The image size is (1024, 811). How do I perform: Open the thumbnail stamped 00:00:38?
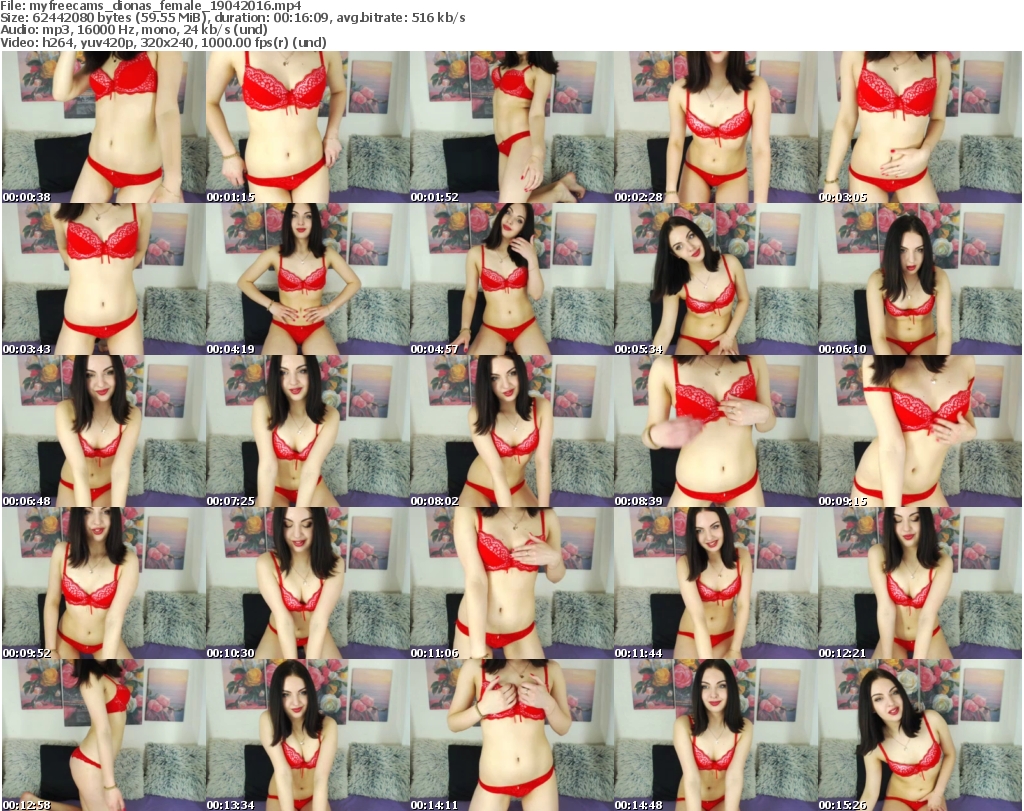coord(104,127)
